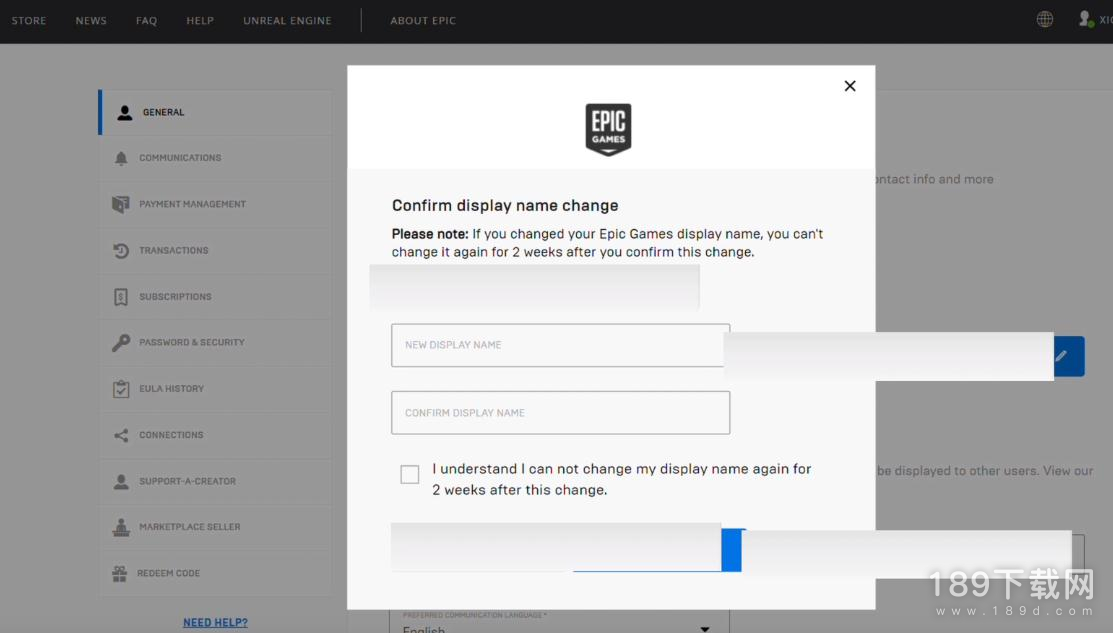The image size is (1113, 633).
Task: Open the Subscriptions tab
Action: (215, 296)
